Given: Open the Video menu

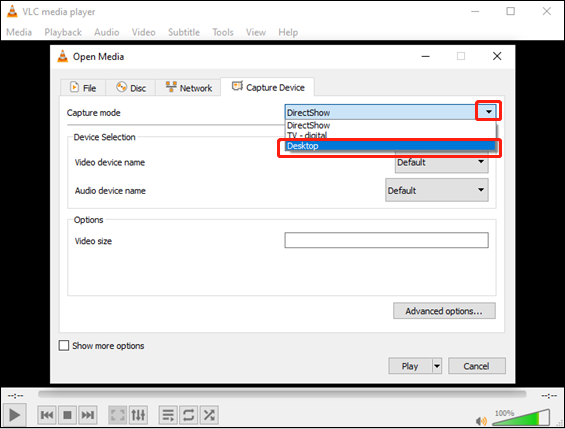Looking at the screenshot, I should [x=143, y=32].
